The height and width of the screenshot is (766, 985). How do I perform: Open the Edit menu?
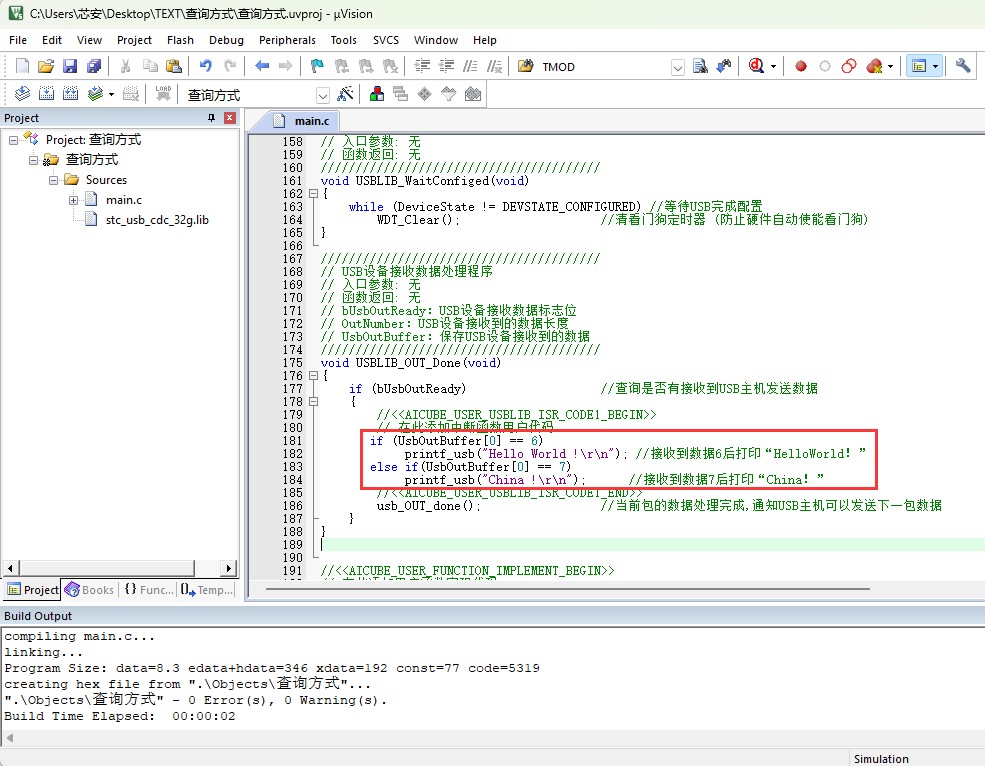tap(52, 40)
